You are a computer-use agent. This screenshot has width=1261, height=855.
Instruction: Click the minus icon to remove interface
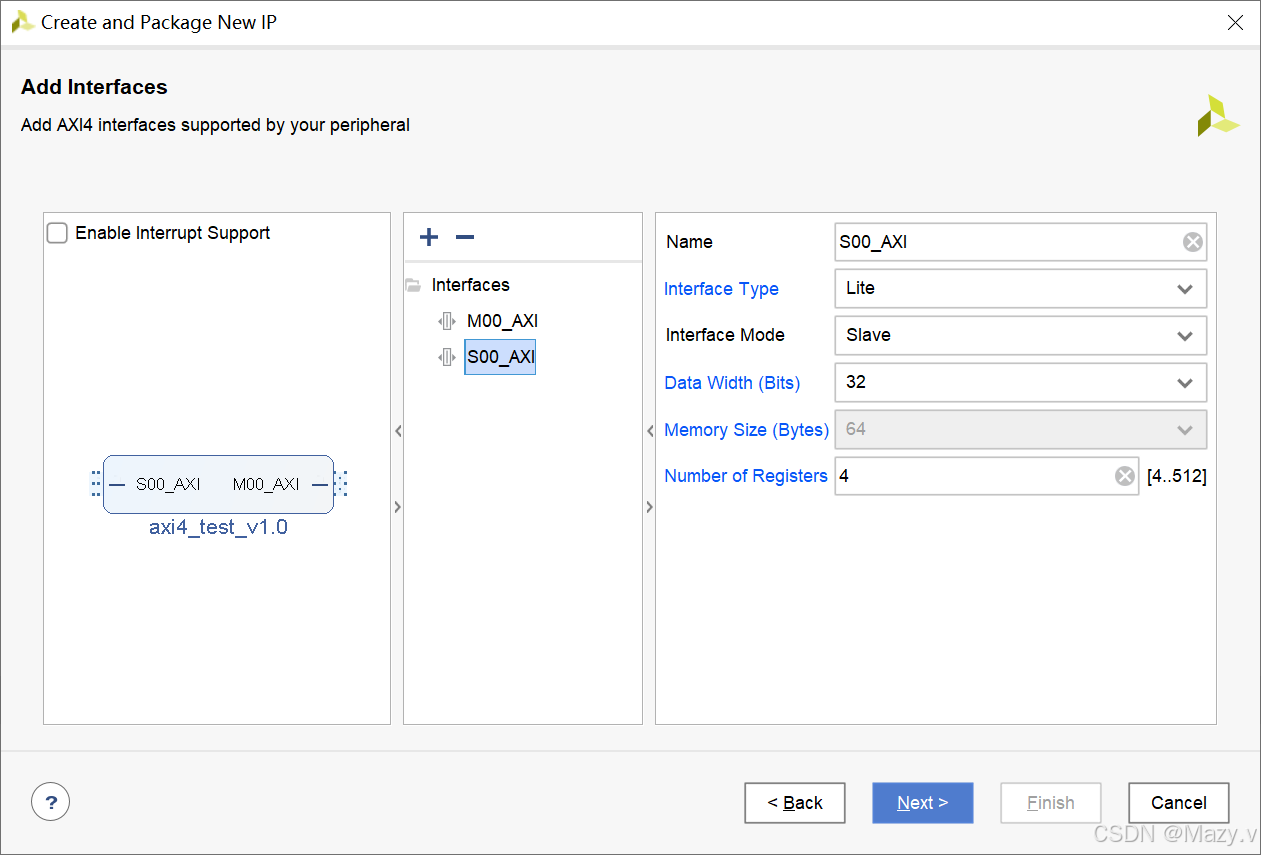[x=464, y=237]
